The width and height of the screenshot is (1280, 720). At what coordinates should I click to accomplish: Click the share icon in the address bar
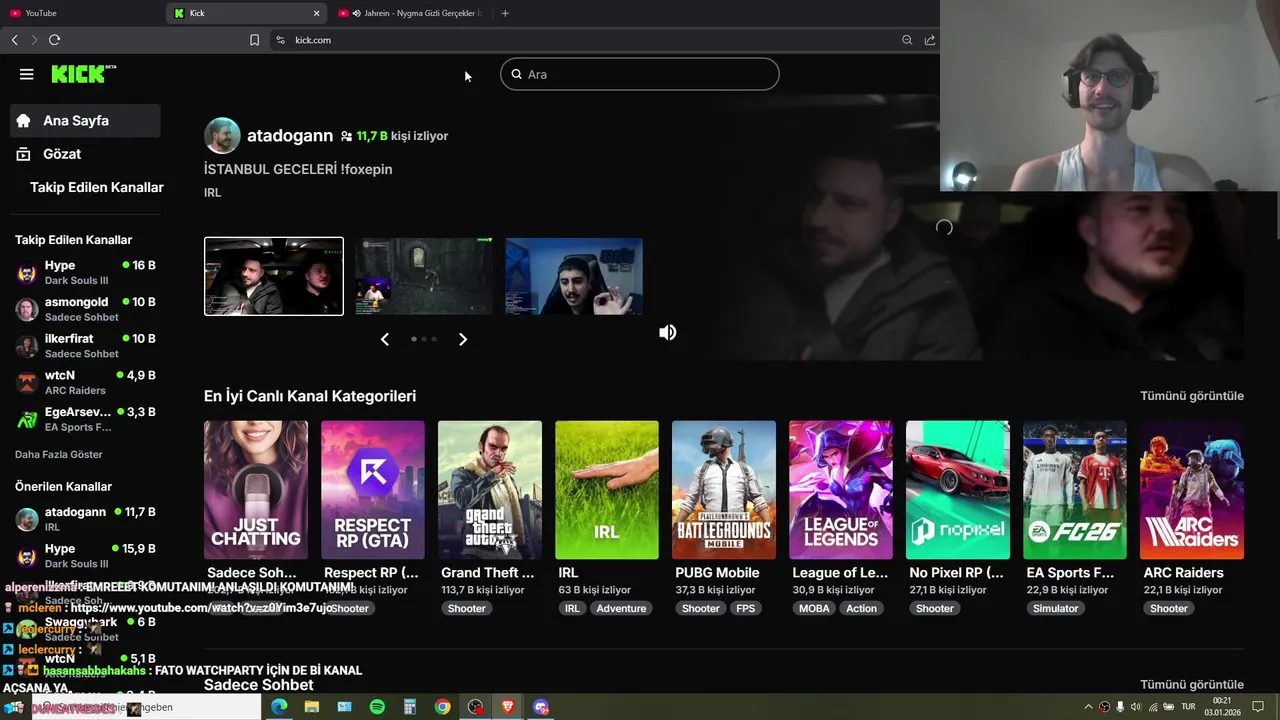tap(930, 40)
